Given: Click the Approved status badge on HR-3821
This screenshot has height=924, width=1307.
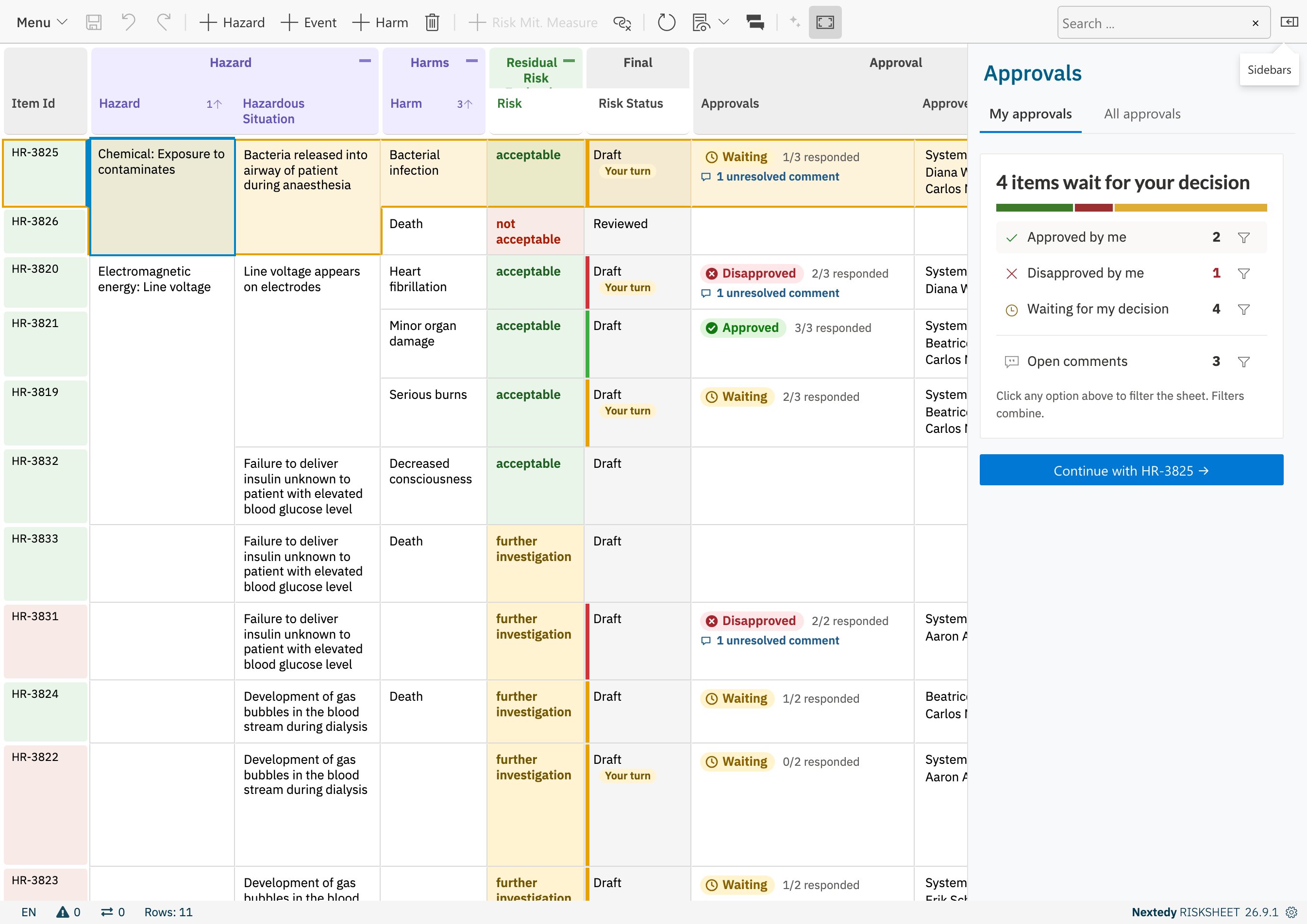Looking at the screenshot, I should pos(742,328).
